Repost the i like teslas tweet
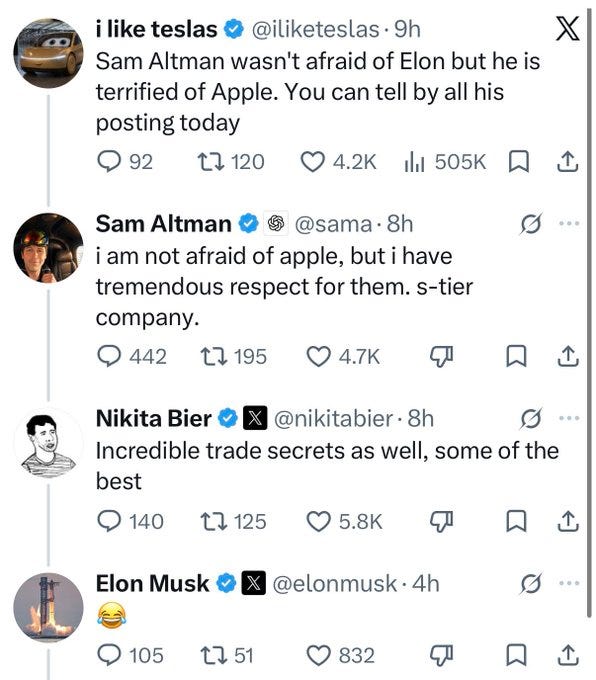This screenshot has height=680, width=596. (211, 162)
